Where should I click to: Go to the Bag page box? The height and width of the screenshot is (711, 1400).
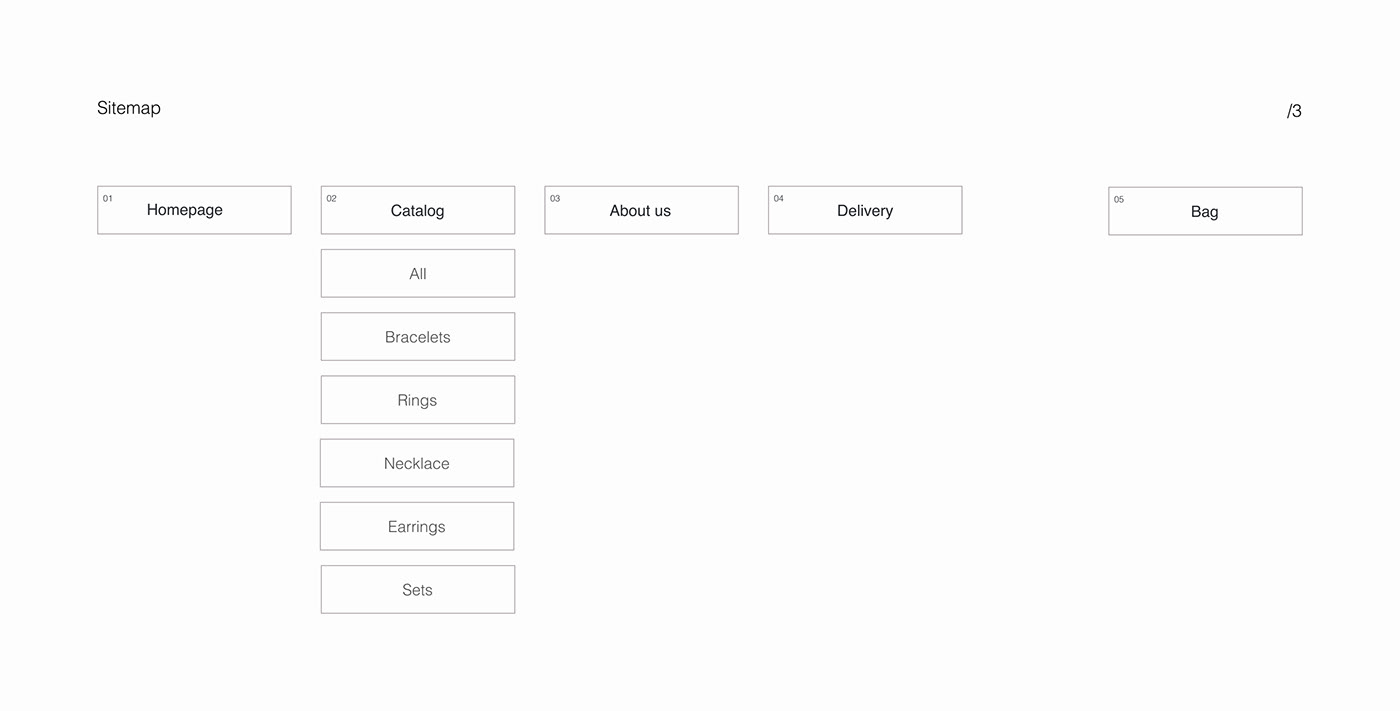(1204, 212)
